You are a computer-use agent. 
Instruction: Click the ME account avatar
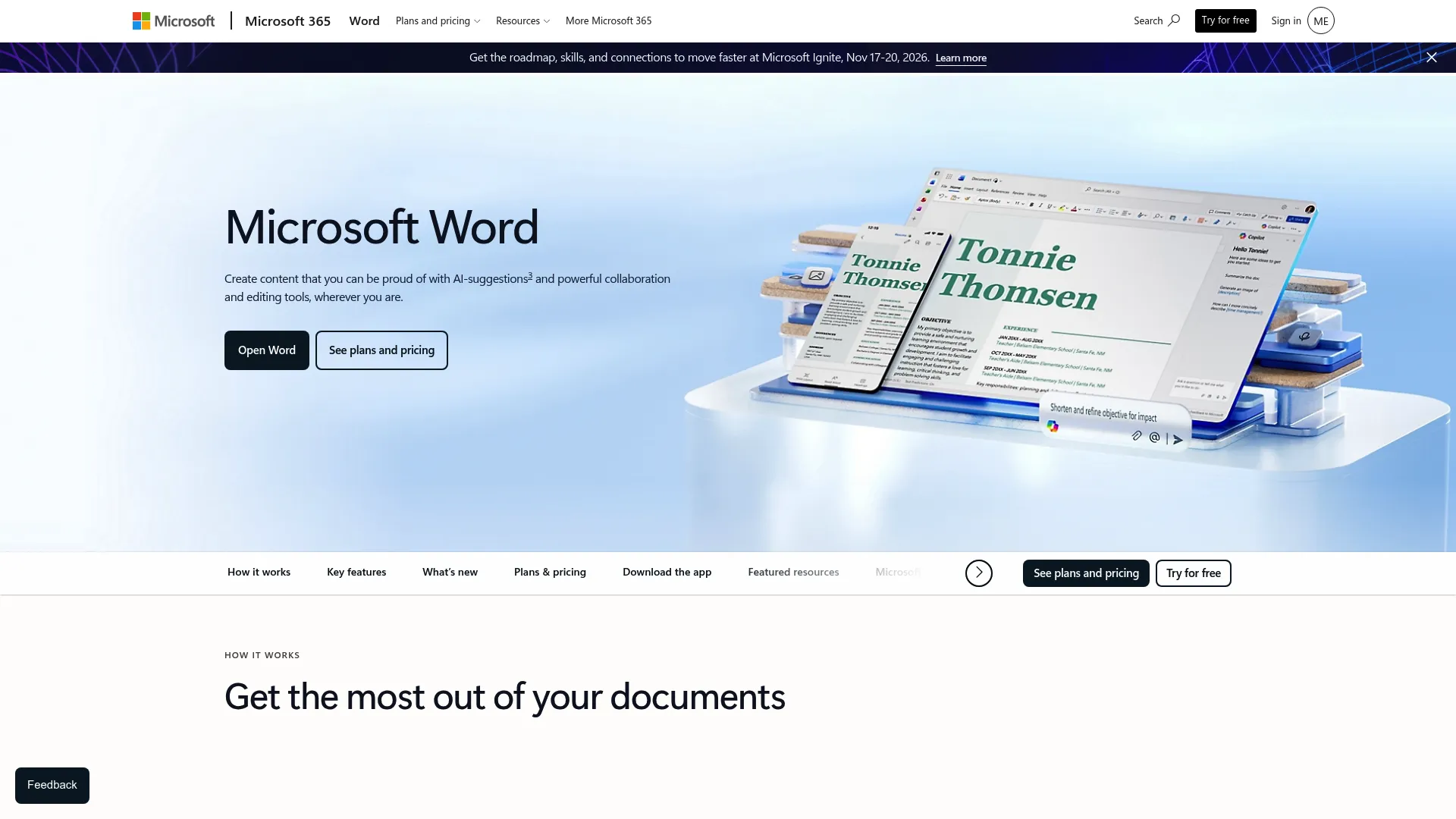coord(1320,20)
